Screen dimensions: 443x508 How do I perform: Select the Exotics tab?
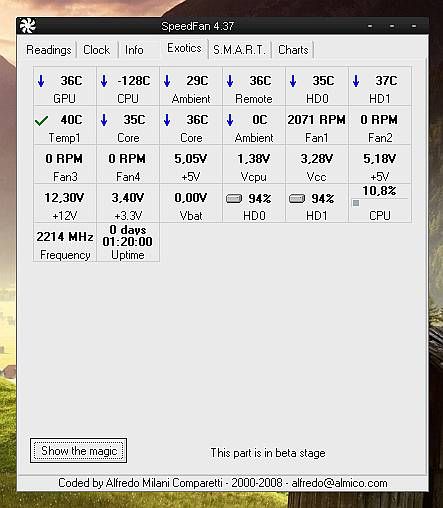pyautogui.click(x=184, y=48)
